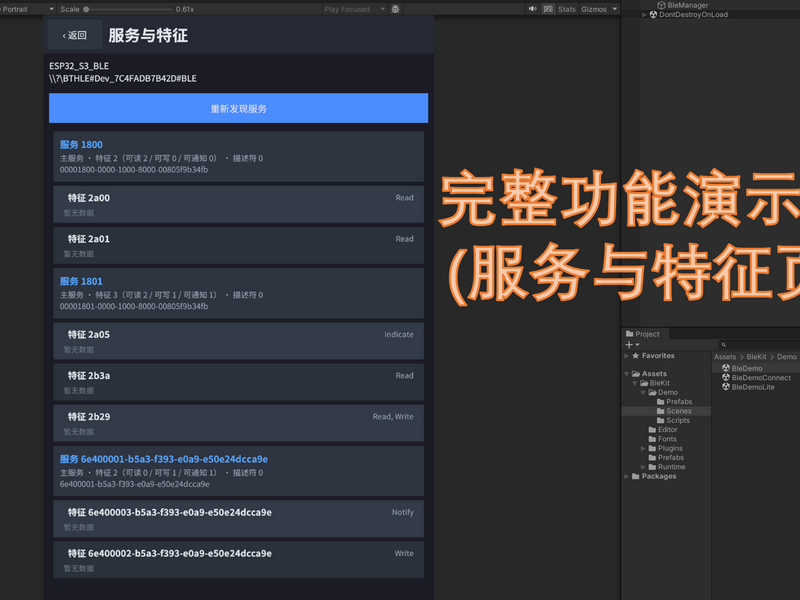Image resolution: width=800 pixels, height=600 pixels.
Task: Open the 服务 1801 service card
Action: tap(238, 293)
